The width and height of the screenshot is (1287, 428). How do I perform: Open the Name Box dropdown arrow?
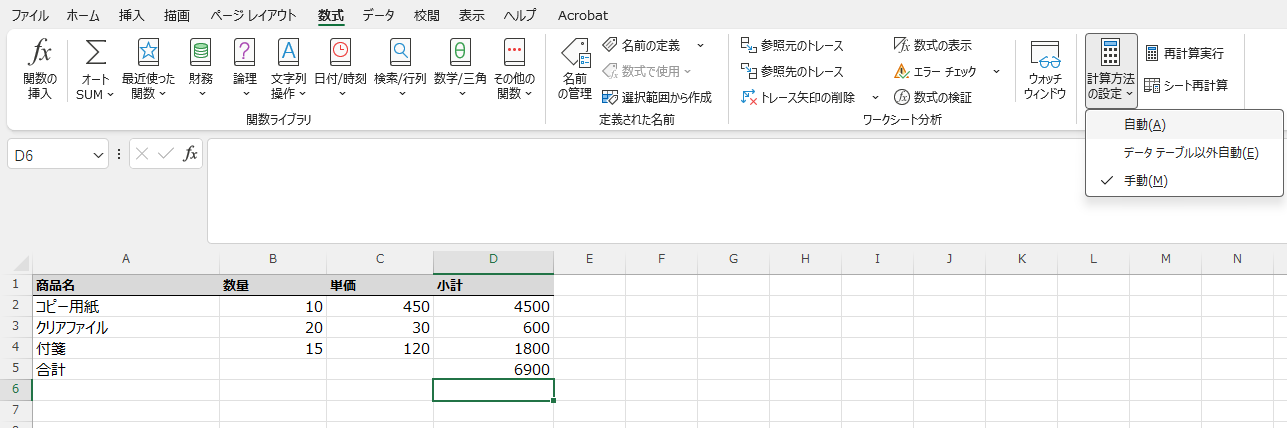(x=98, y=154)
